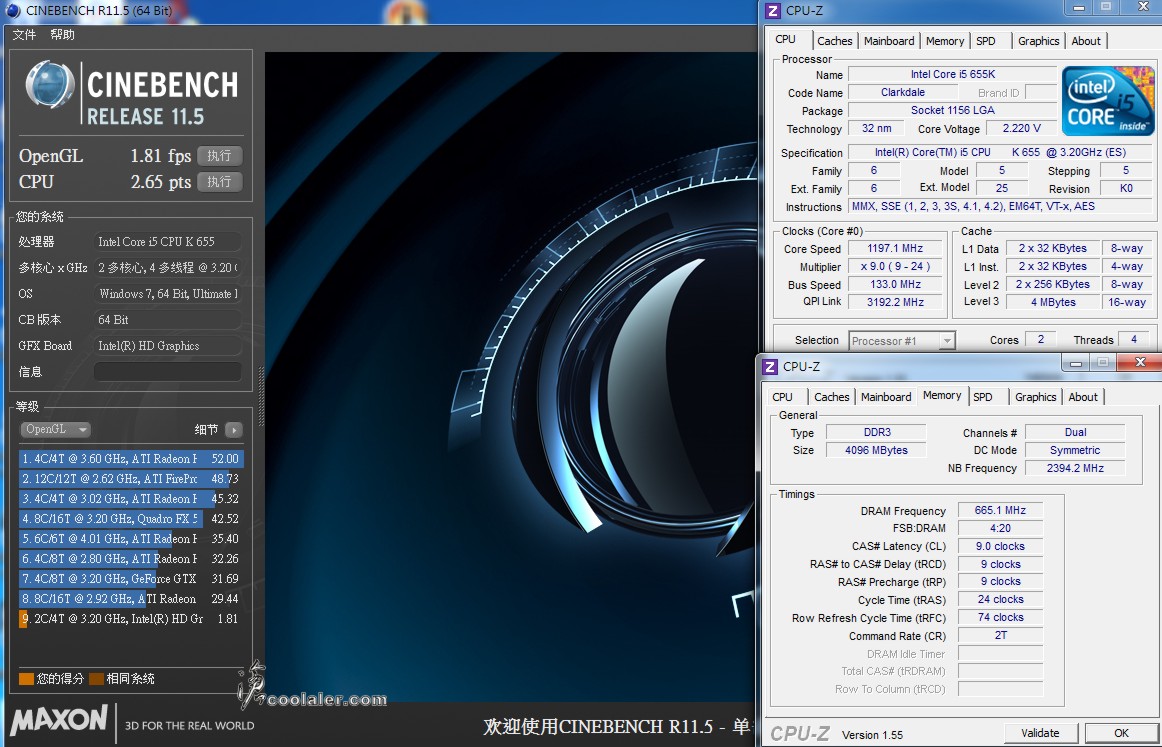Click the panel splitter handle beside rankings
Screen dimensions: 1162x747
(x=260, y=396)
